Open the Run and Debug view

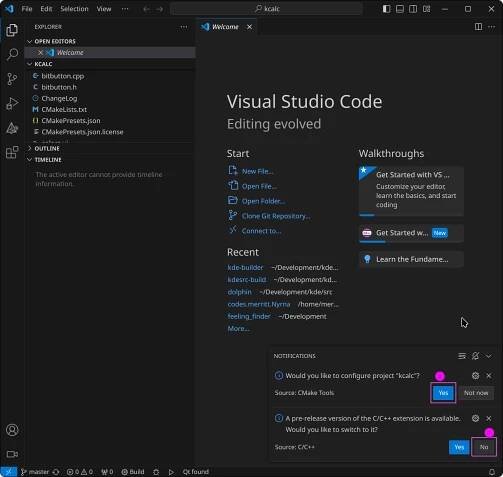pyautogui.click(x=12, y=104)
